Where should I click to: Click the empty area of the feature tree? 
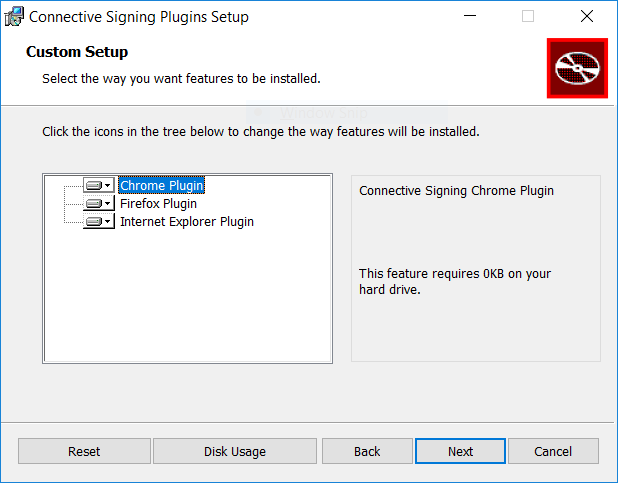(x=188, y=300)
